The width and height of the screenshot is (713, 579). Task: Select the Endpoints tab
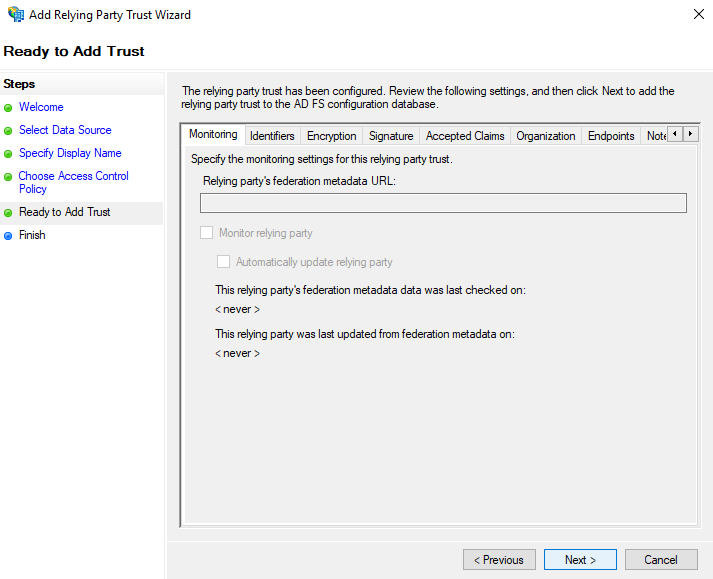(611, 136)
